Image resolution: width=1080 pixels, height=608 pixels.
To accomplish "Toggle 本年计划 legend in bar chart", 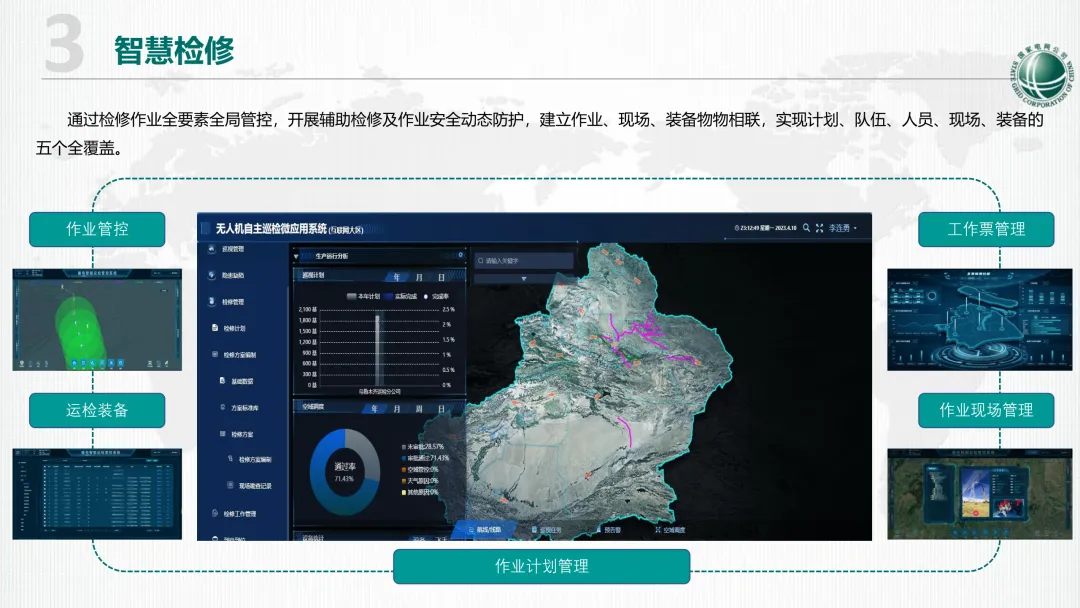I will click(363, 296).
